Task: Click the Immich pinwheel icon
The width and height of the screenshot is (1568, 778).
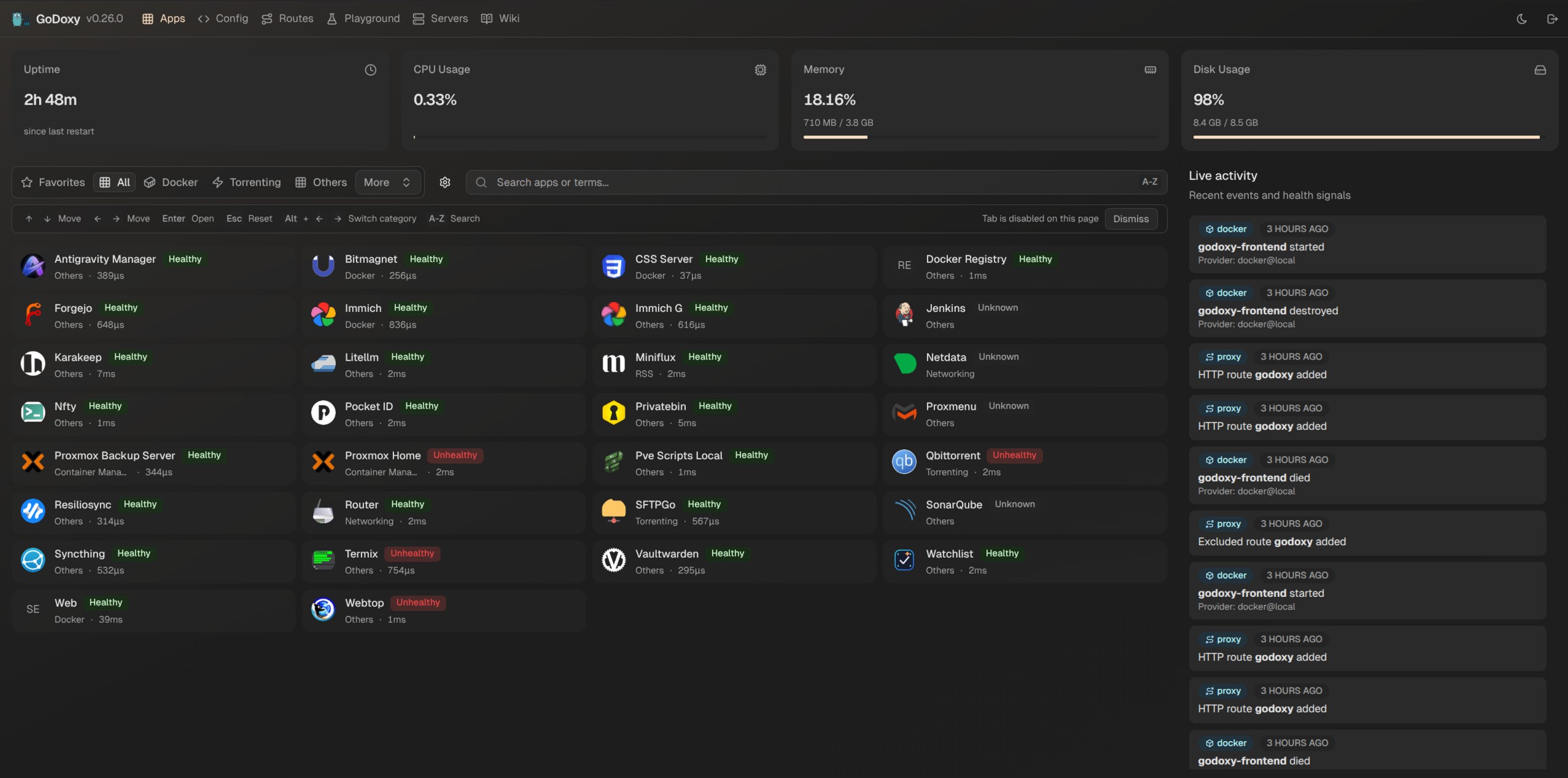Action: 323,314
